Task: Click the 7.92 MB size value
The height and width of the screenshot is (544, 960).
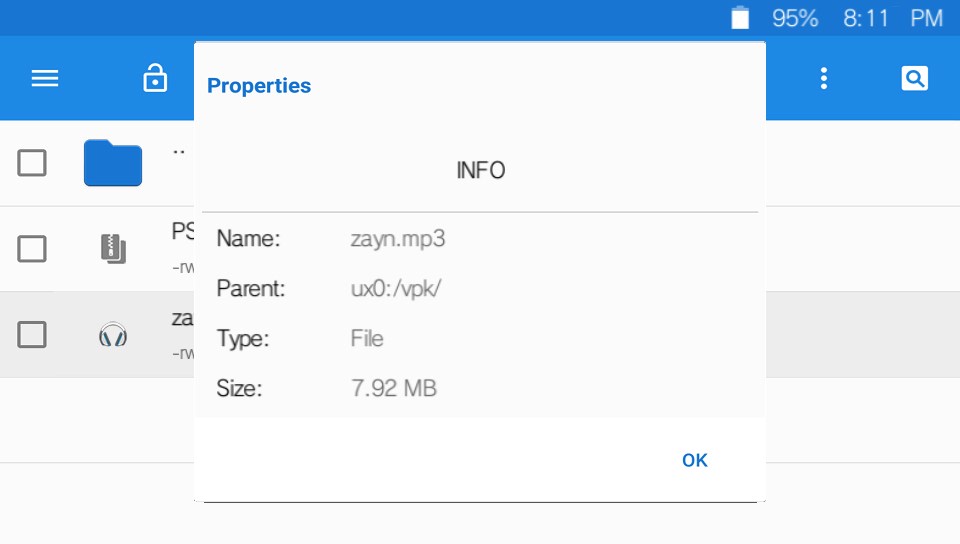Action: click(394, 388)
